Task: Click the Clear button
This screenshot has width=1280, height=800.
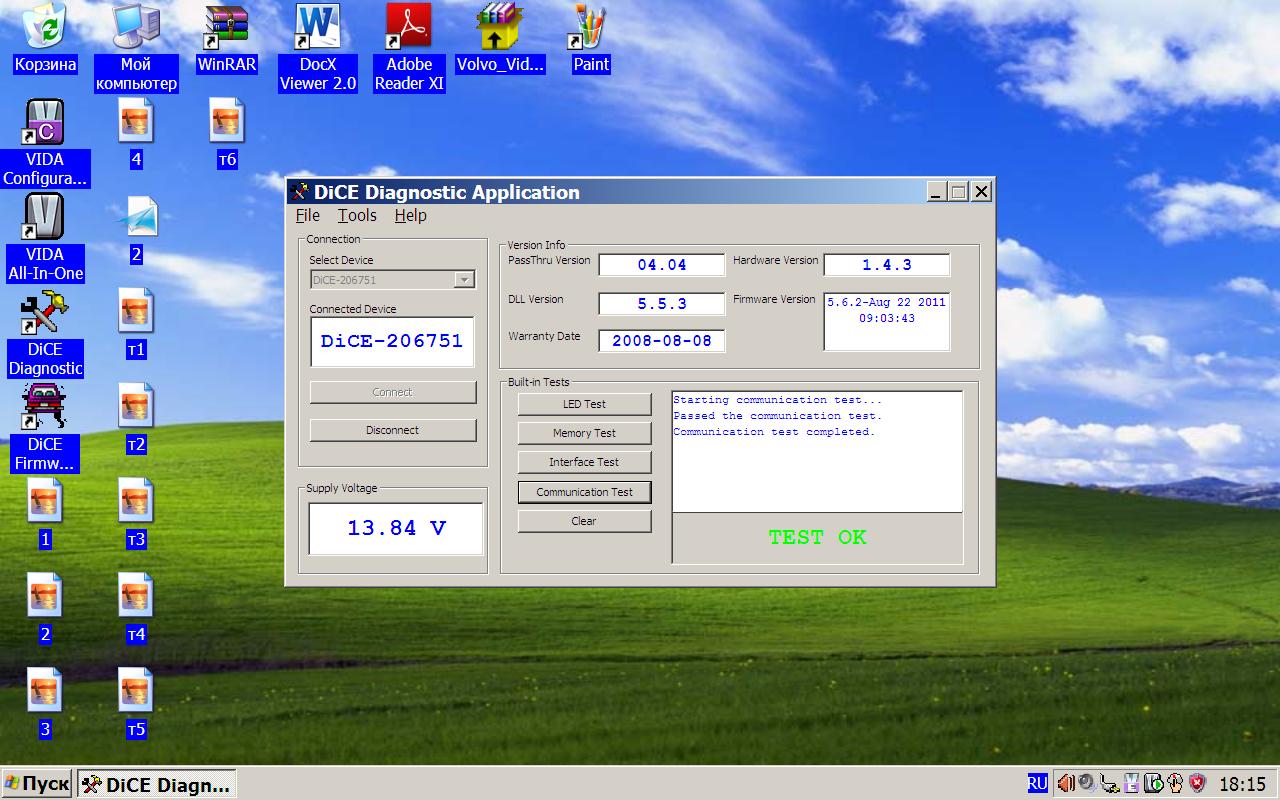Action: [584, 521]
